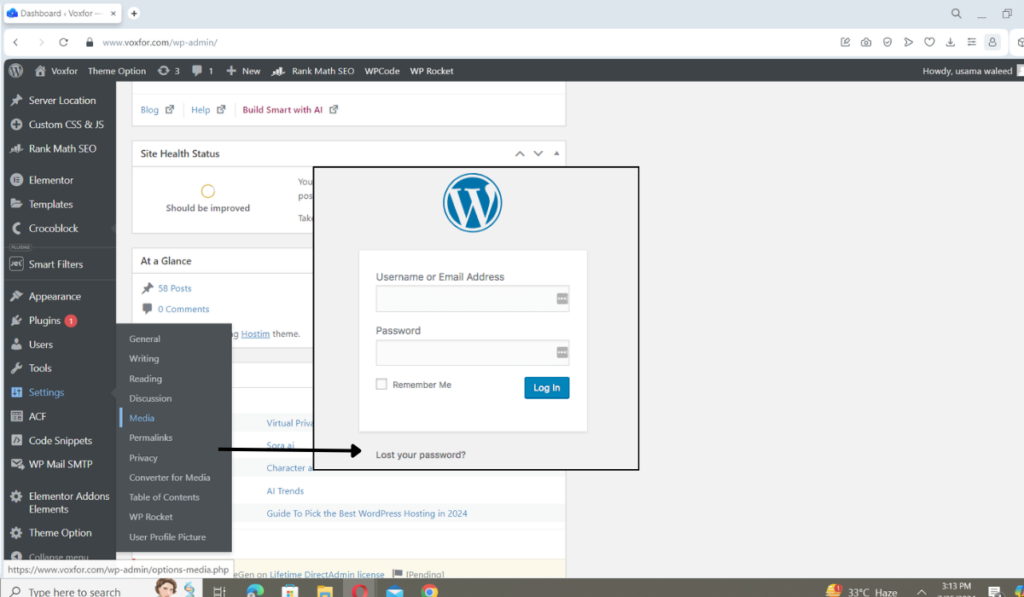Move Site Health Status widget down
The image size is (1024, 597).
pyautogui.click(x=538, y=154)
